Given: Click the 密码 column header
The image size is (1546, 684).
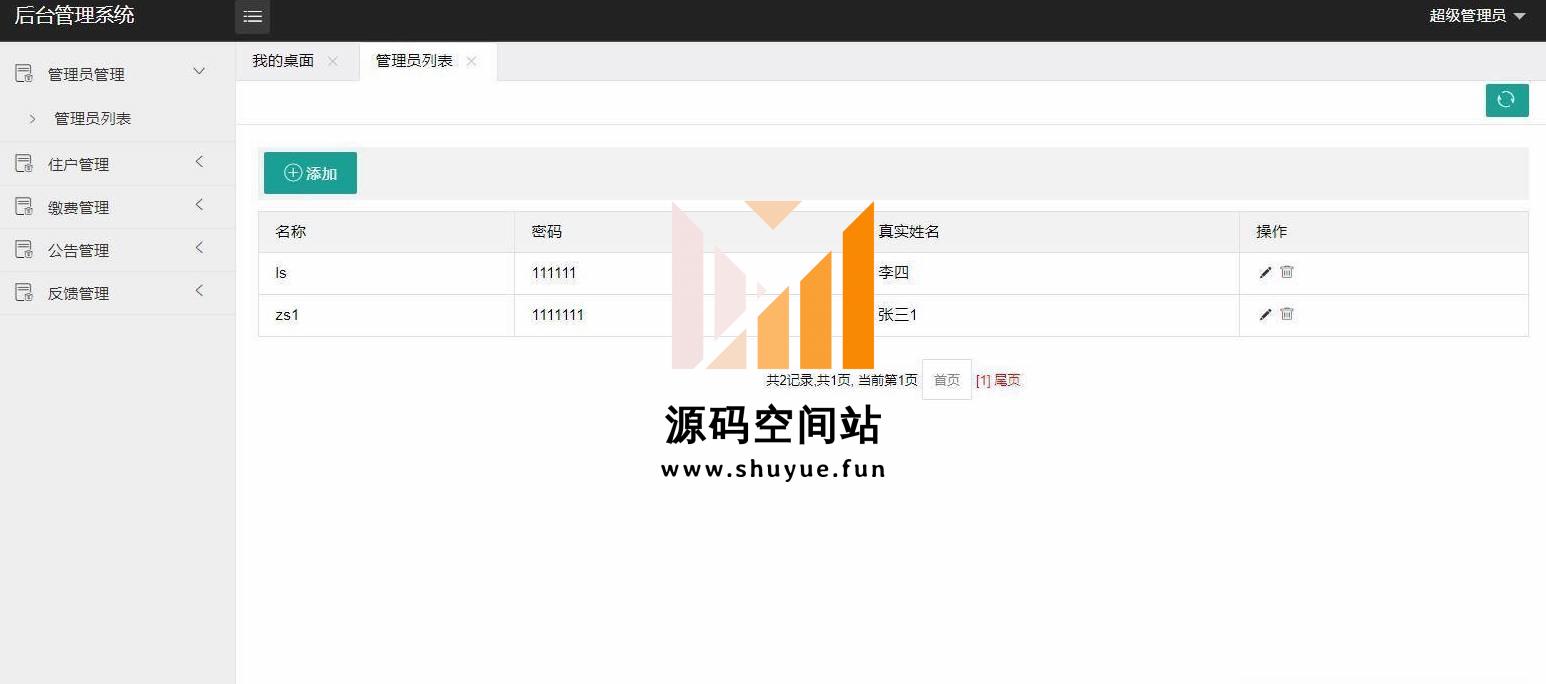Looking at the screenshot, I should 547,231.
